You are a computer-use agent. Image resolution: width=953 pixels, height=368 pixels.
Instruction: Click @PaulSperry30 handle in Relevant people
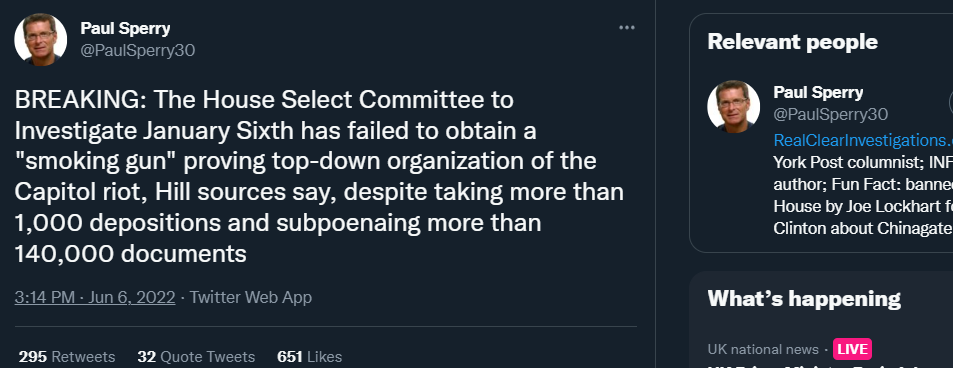tap(830, 114)
